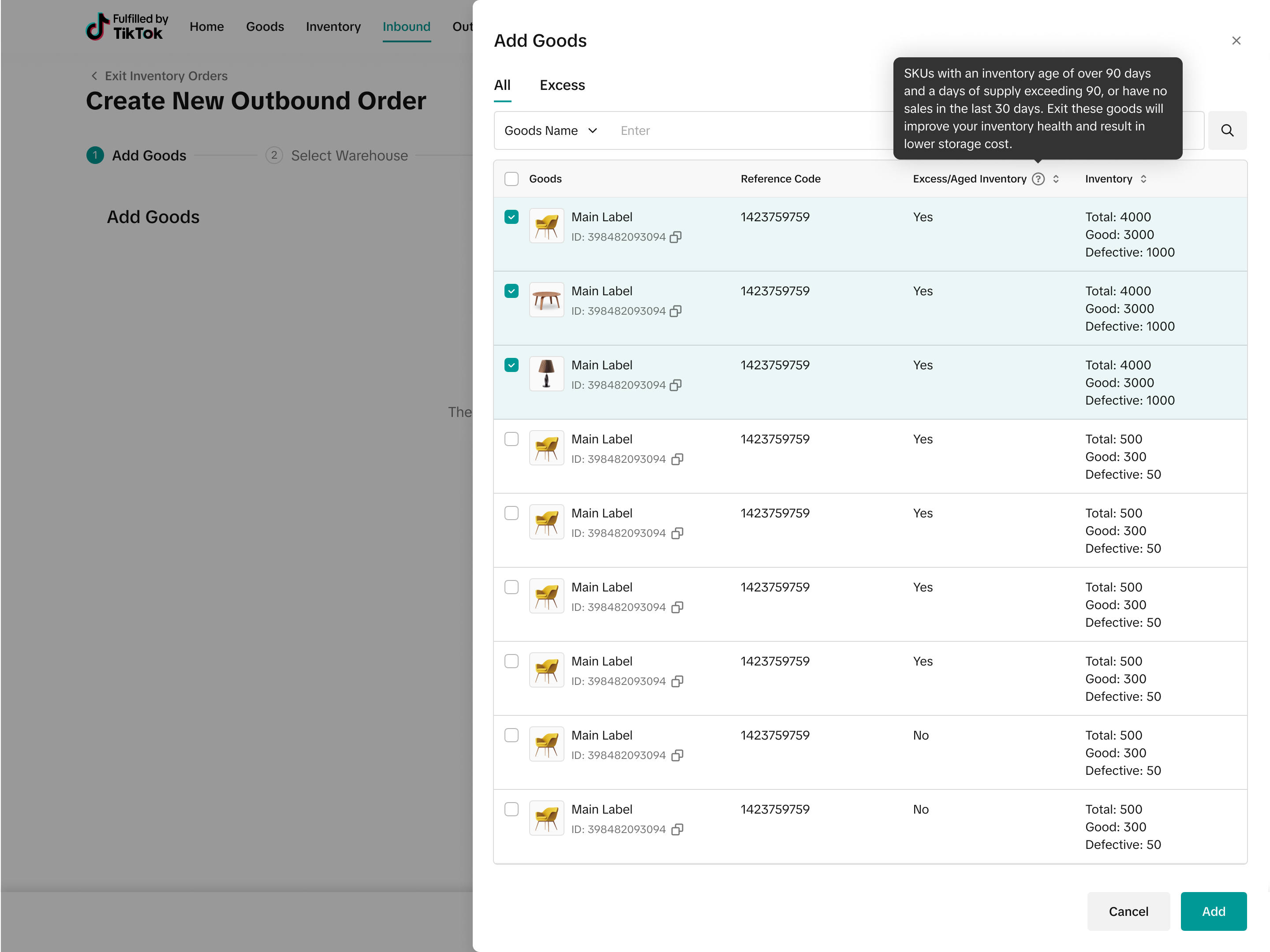The height and width of the screenshot is (952, 1270).
Task: Uncheck the lamp product row checkbox
Action: coord(511,365)
